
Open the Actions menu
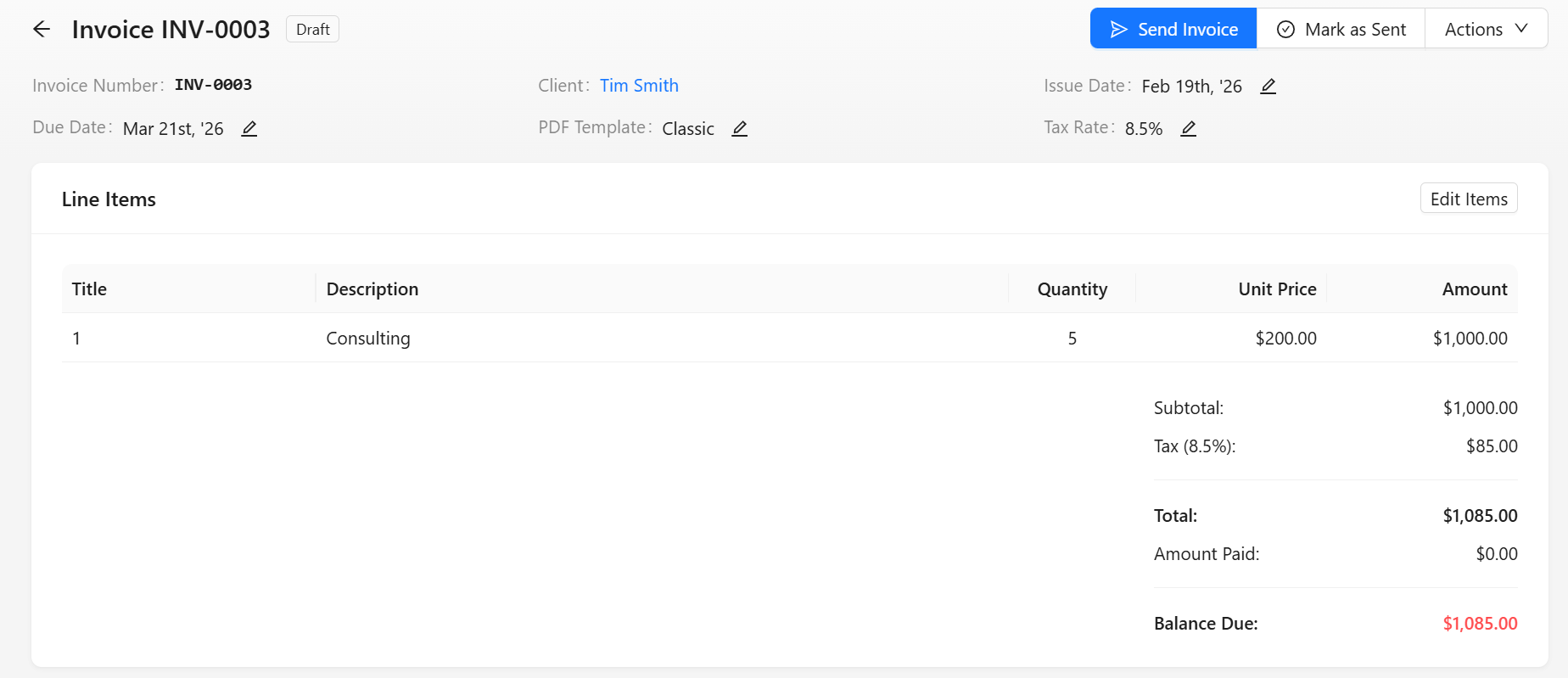point(1487,29)
